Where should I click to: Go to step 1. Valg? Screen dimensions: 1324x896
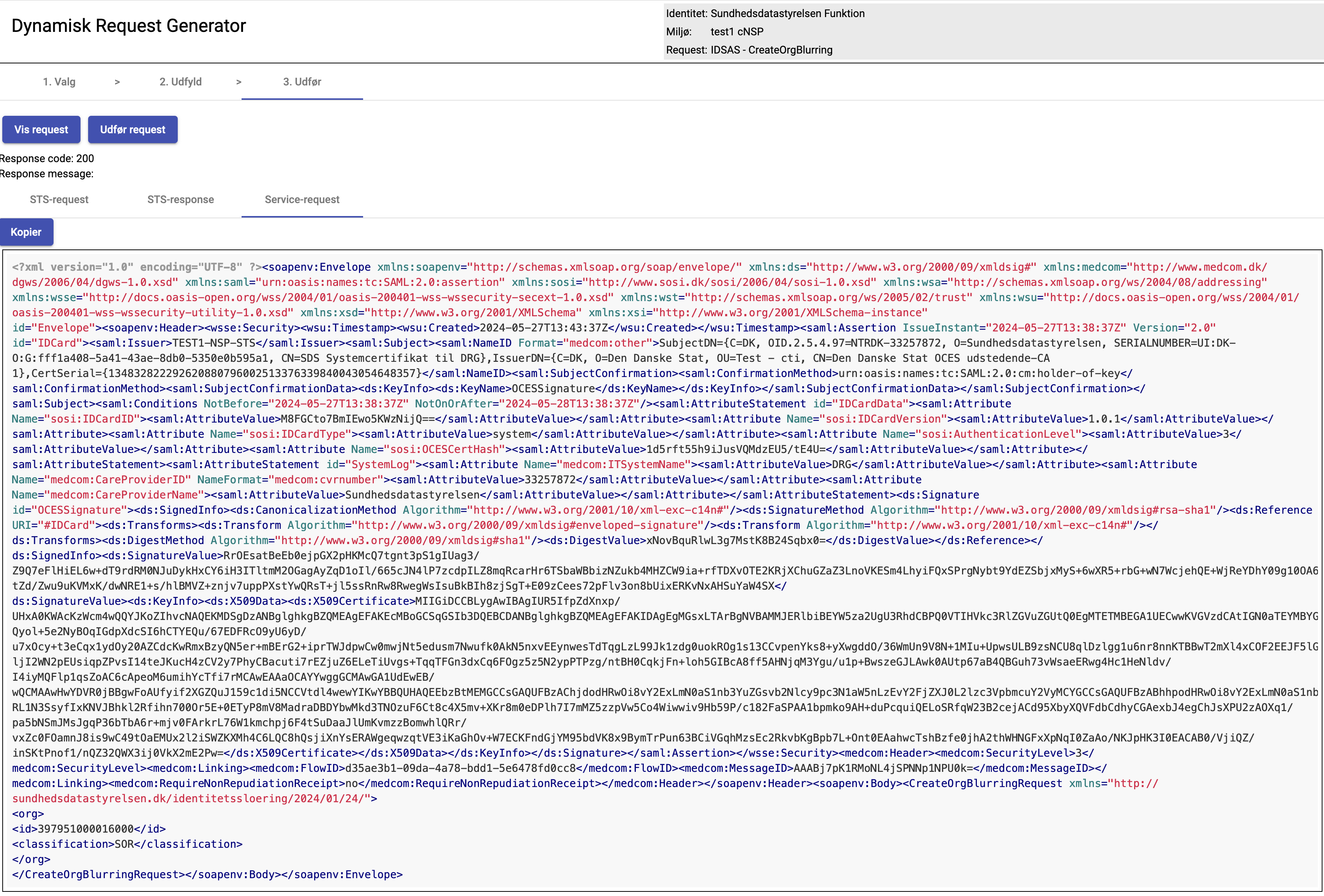coord(59,82)
